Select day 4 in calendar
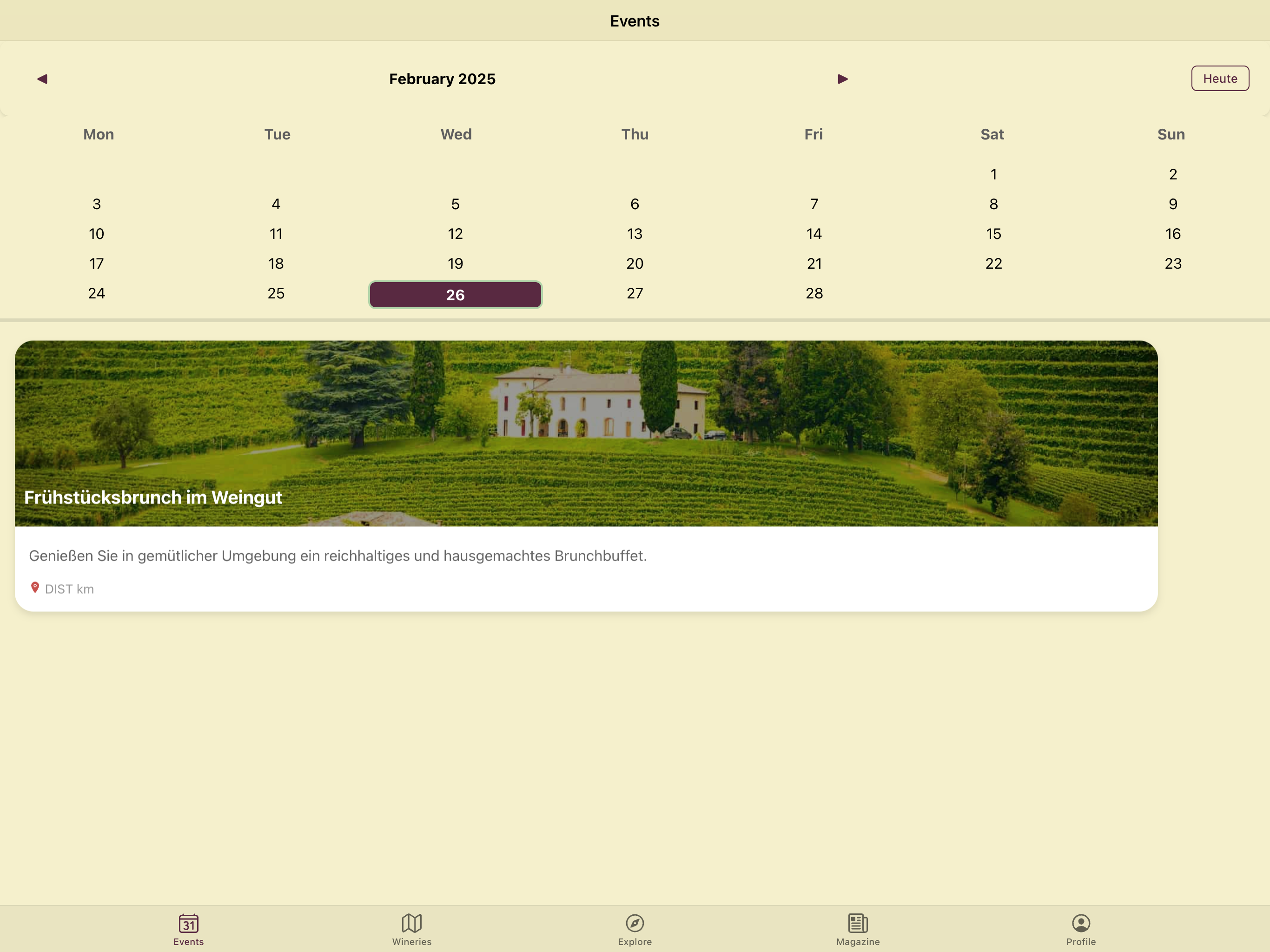This screenshot has width=1270, height=952. click(x=276, y=204)
